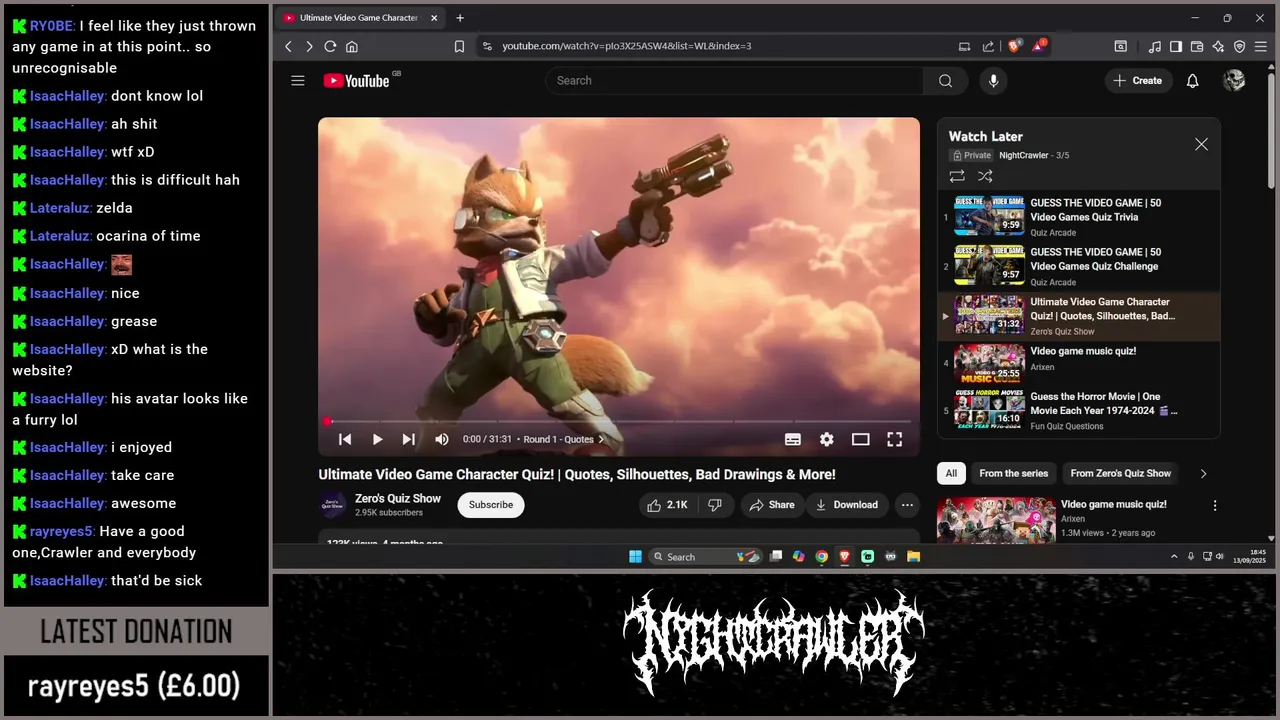Subscribe to Zero's Quiz Show

pyautogui.click(x=491, y=505)
